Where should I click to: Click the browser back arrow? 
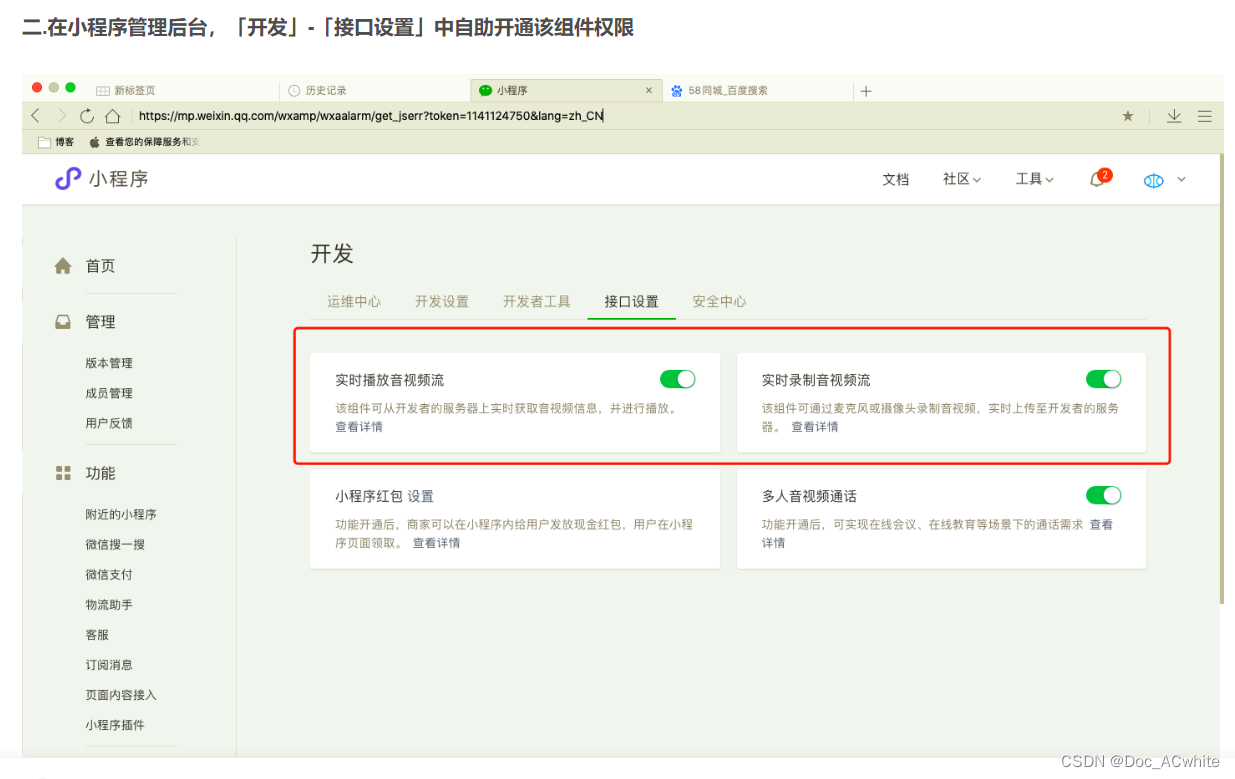click(x=36, y=116)
